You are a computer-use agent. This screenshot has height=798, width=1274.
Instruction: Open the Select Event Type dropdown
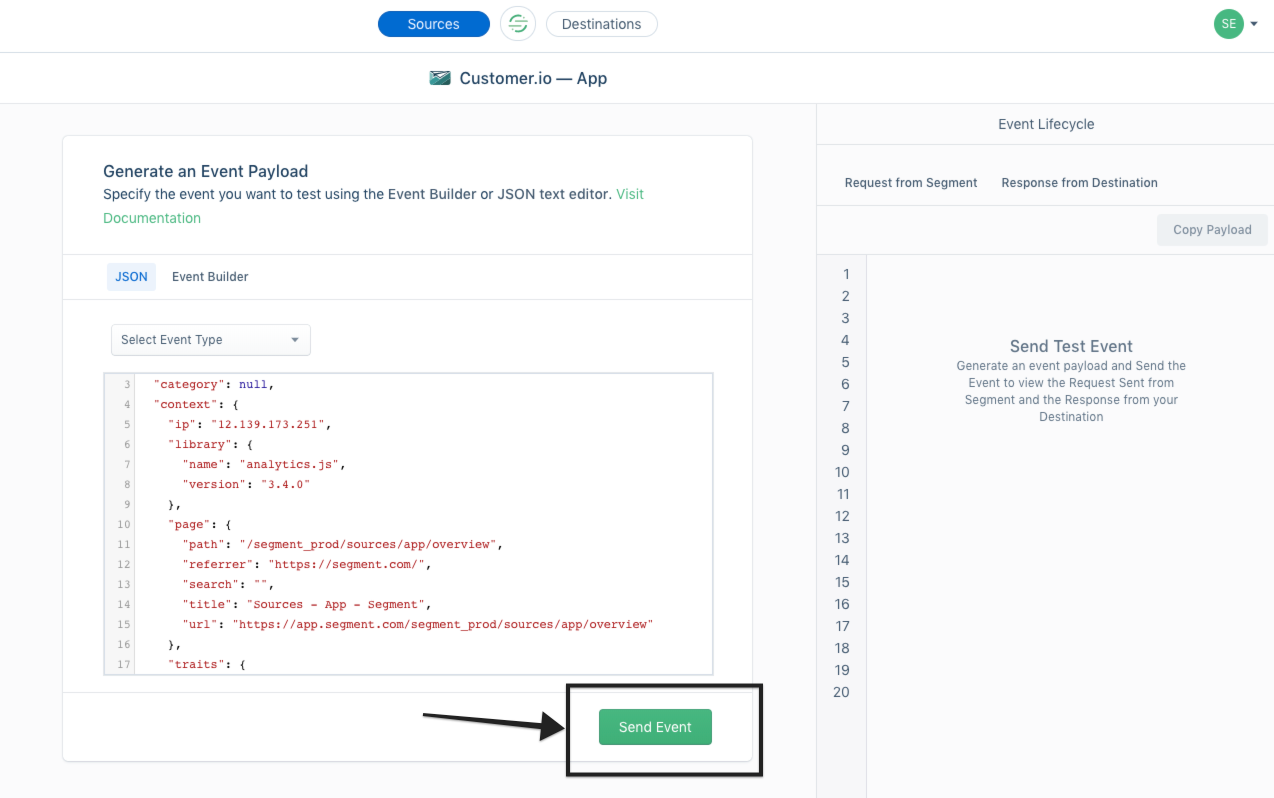pyautogui.click(x=211, y=340)
